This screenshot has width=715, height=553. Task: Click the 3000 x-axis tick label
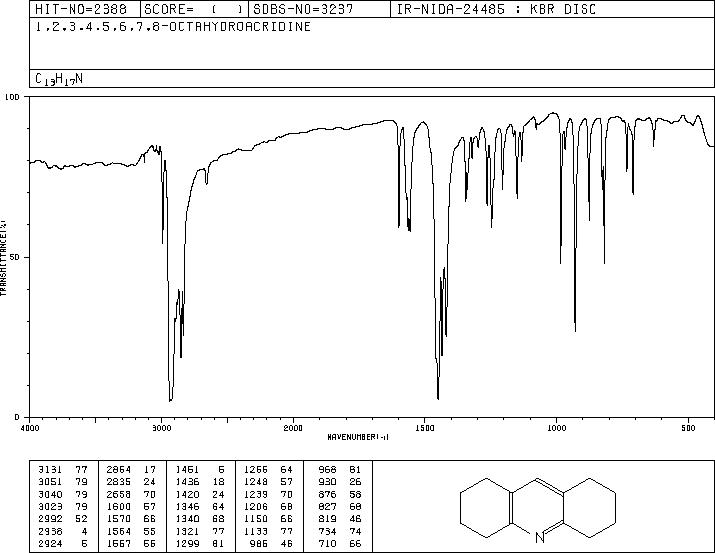[x=161, y=428]
